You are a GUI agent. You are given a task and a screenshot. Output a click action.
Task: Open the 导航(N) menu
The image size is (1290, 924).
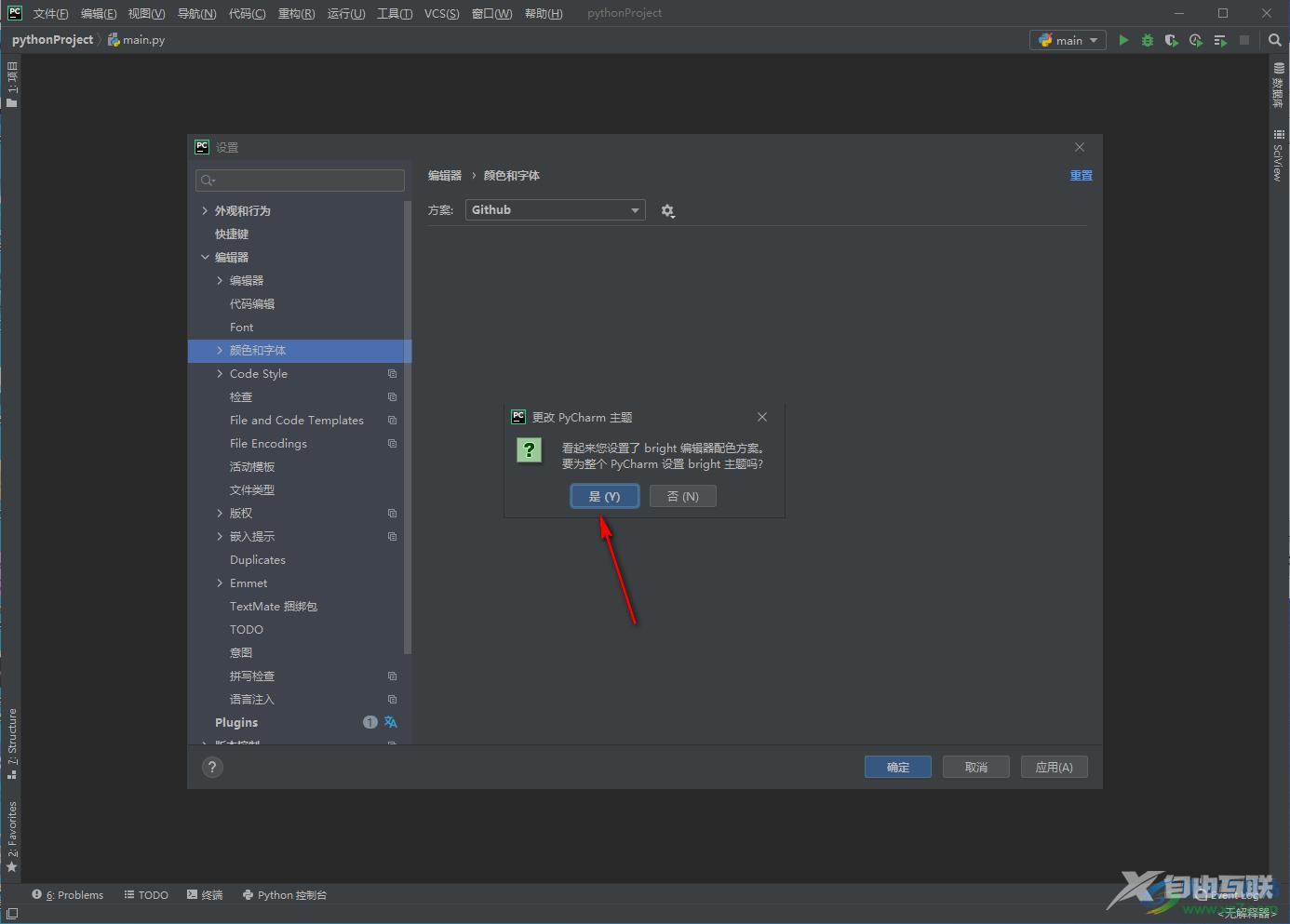coord(196,13)
